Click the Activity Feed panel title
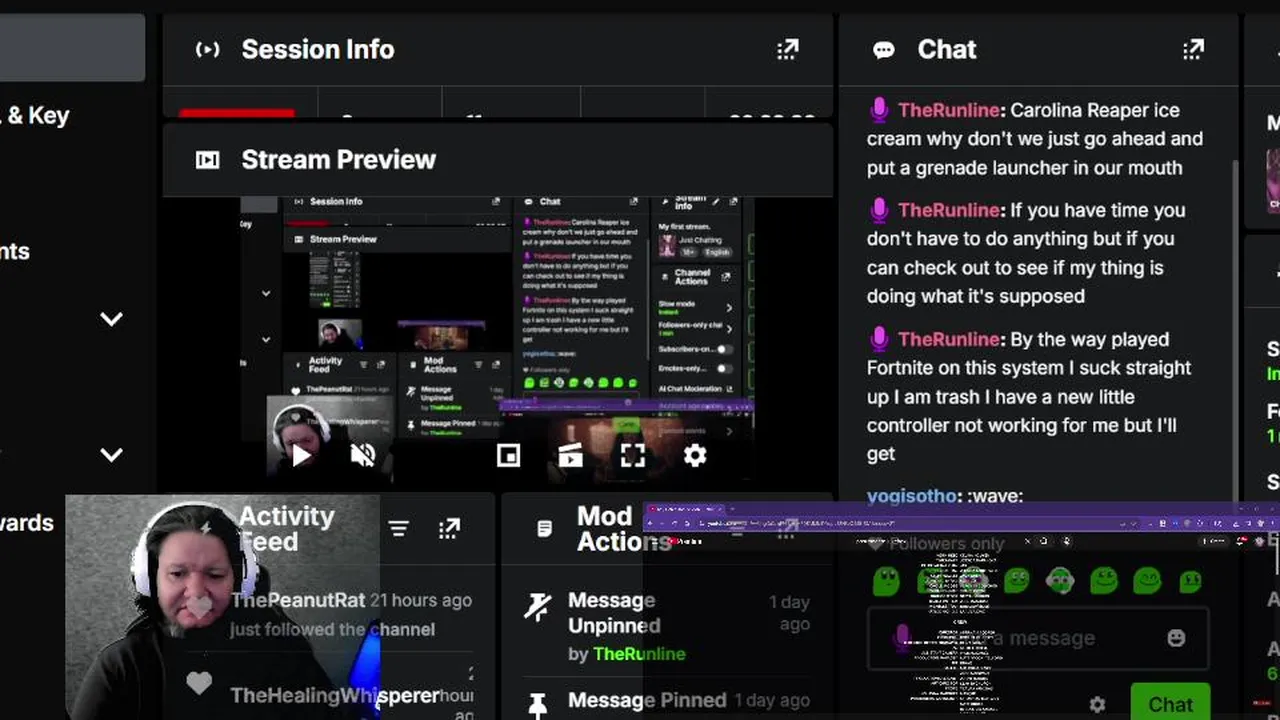Image resolution: width=1280 pixels, height=720 pixels. (286, 529)
